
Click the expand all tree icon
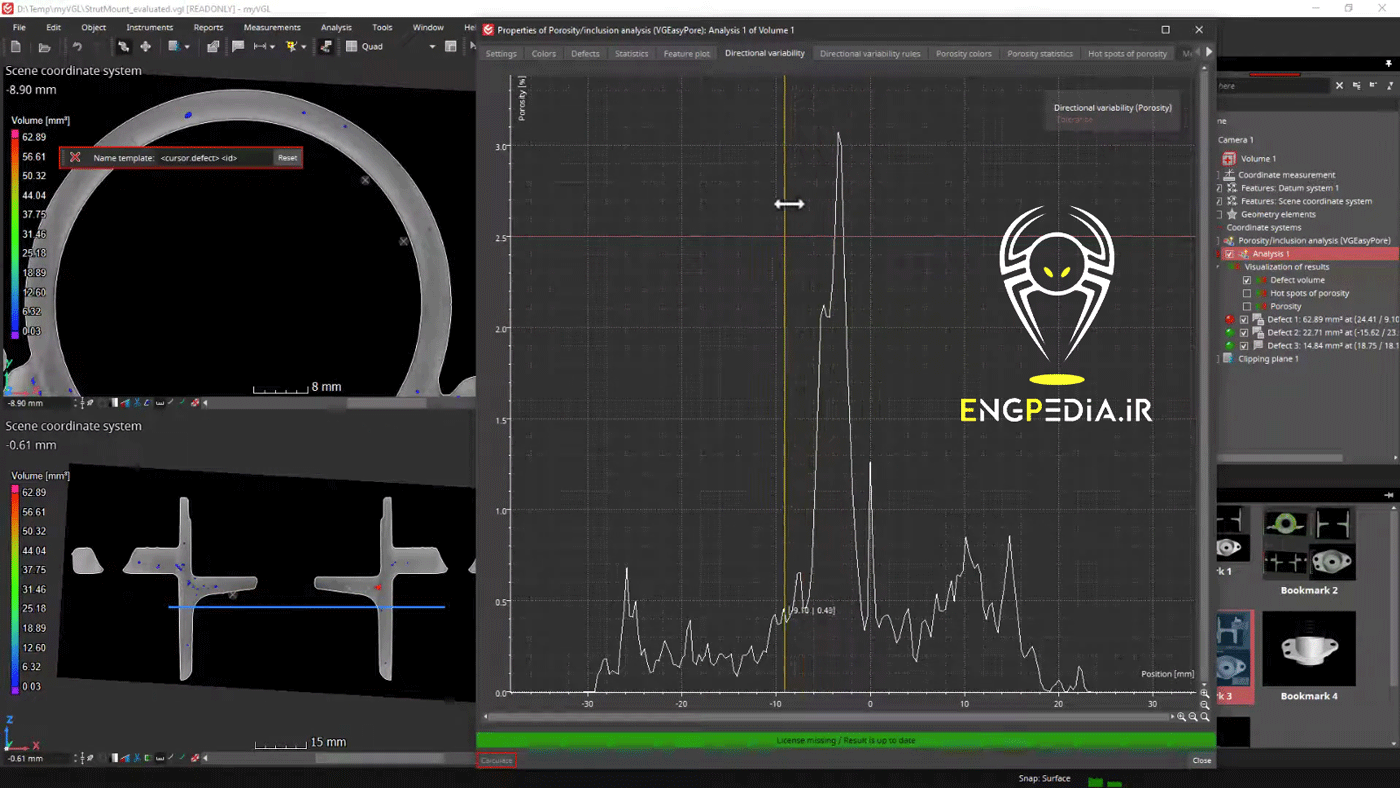[x=1356, y=86]
